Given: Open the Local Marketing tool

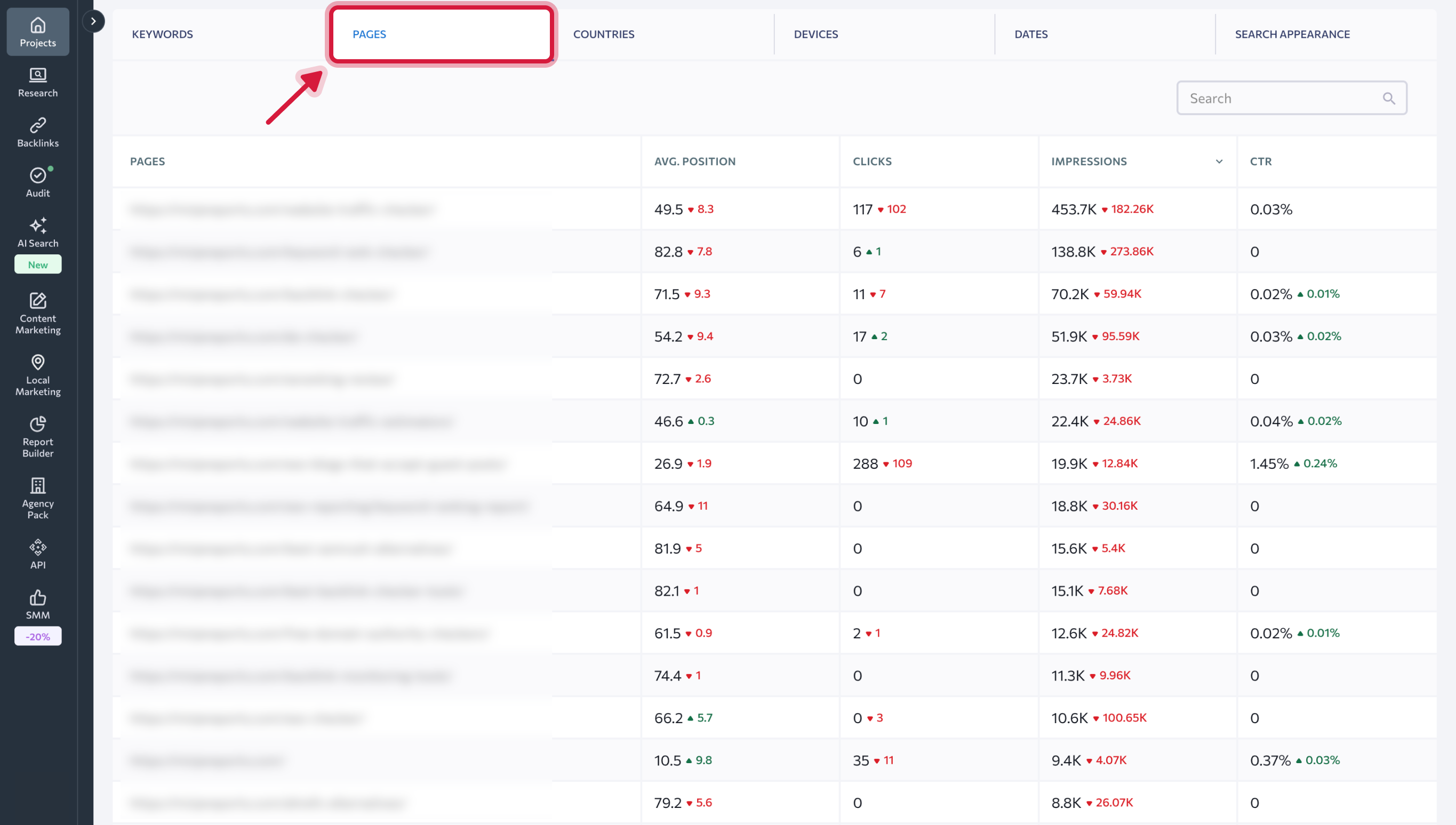Looking at the screenshot, I should pyautogui.click(x=37, y=375).
